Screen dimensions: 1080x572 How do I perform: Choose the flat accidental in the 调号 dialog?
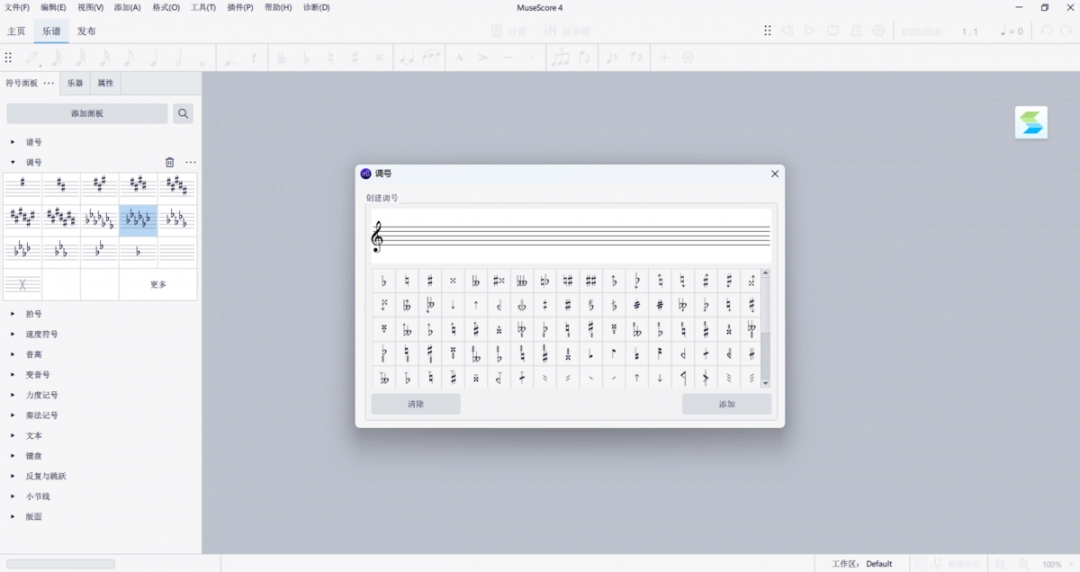[384, 281]
